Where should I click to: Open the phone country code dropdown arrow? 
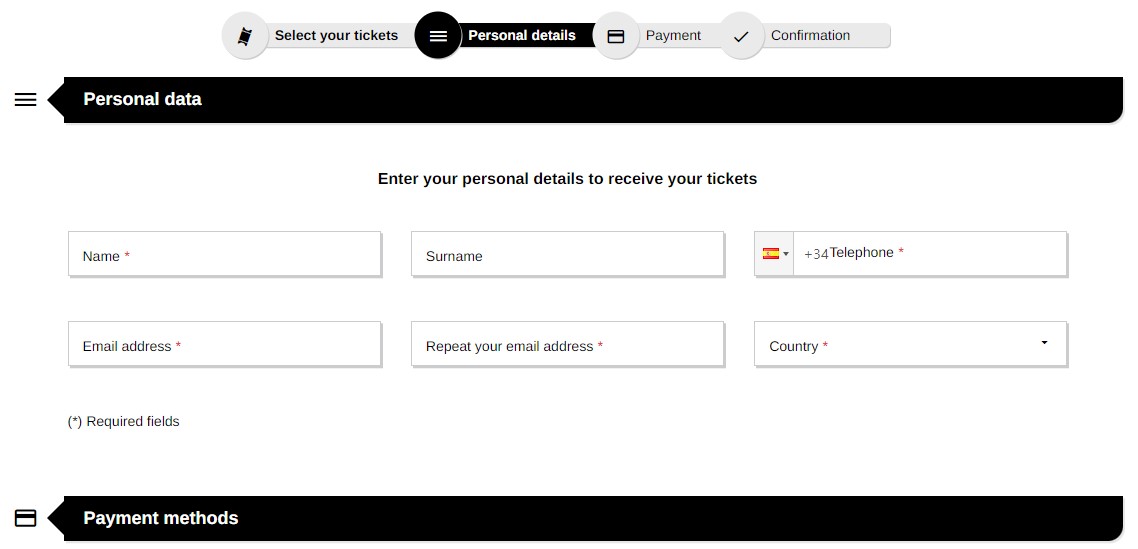pos(786,254)
